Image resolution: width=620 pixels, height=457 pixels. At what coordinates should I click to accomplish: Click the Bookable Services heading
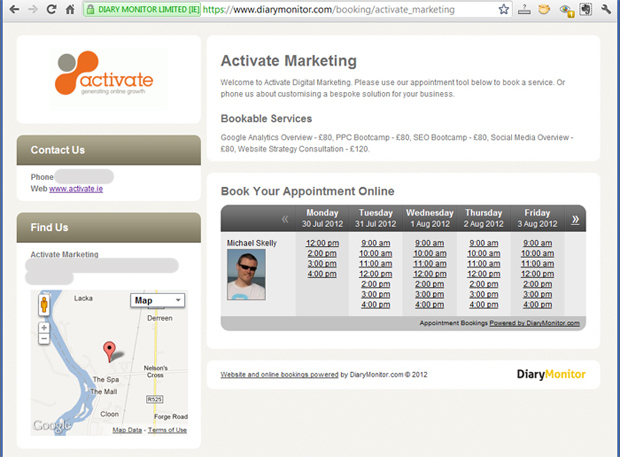click(266, 119)
